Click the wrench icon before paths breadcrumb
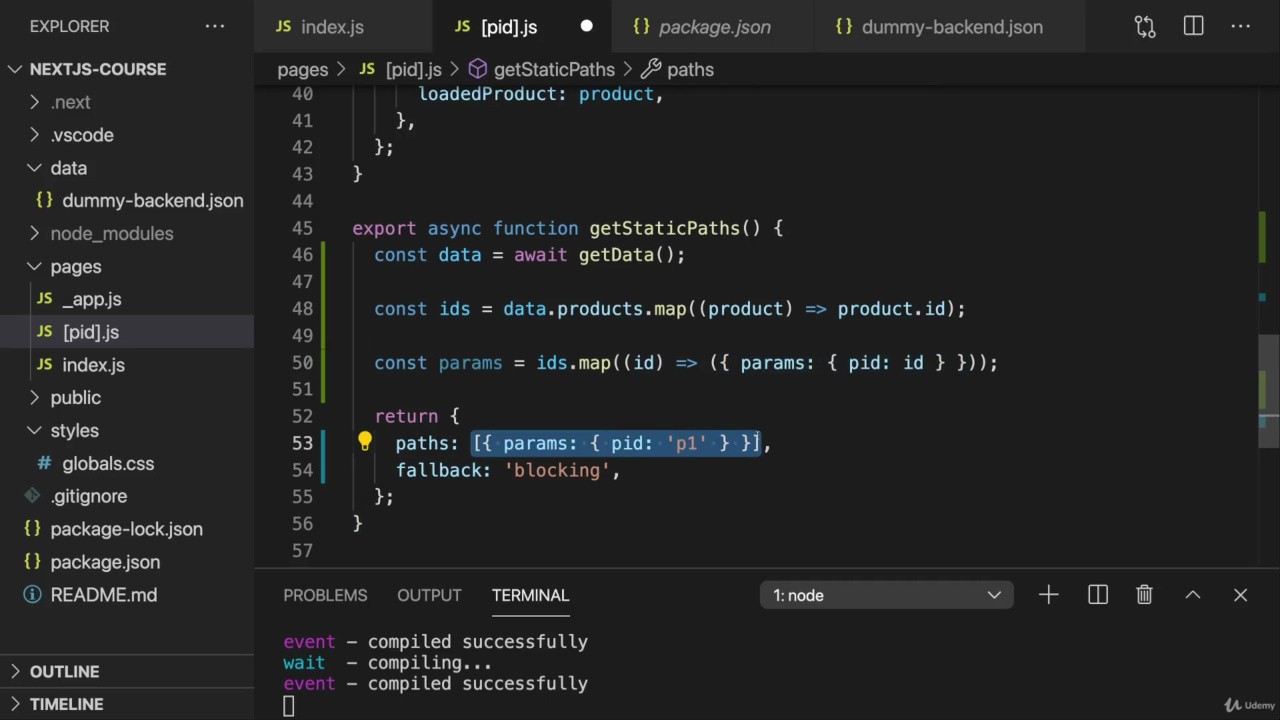The height and width of the screenshot is (720, 1280). [651, 69]
